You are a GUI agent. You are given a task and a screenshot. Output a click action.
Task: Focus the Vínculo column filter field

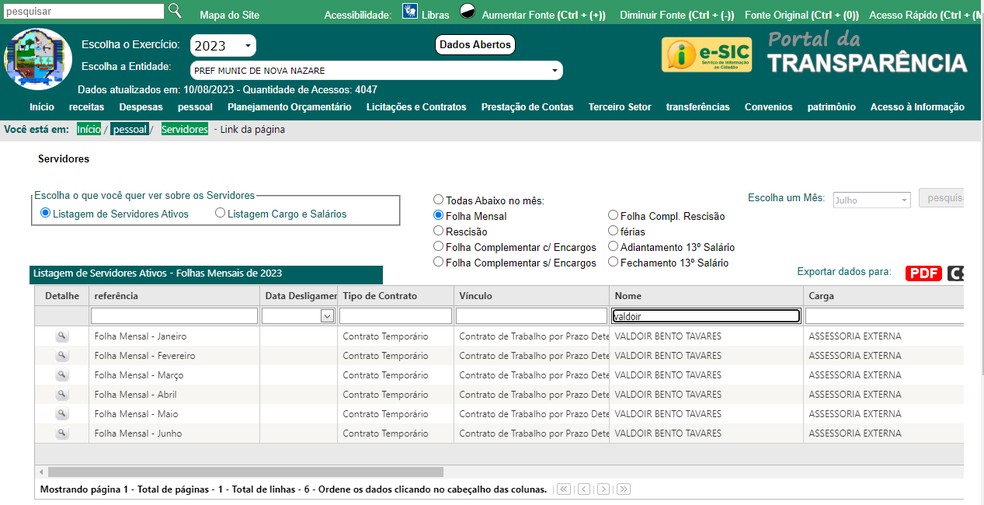[x=532, y=316]
